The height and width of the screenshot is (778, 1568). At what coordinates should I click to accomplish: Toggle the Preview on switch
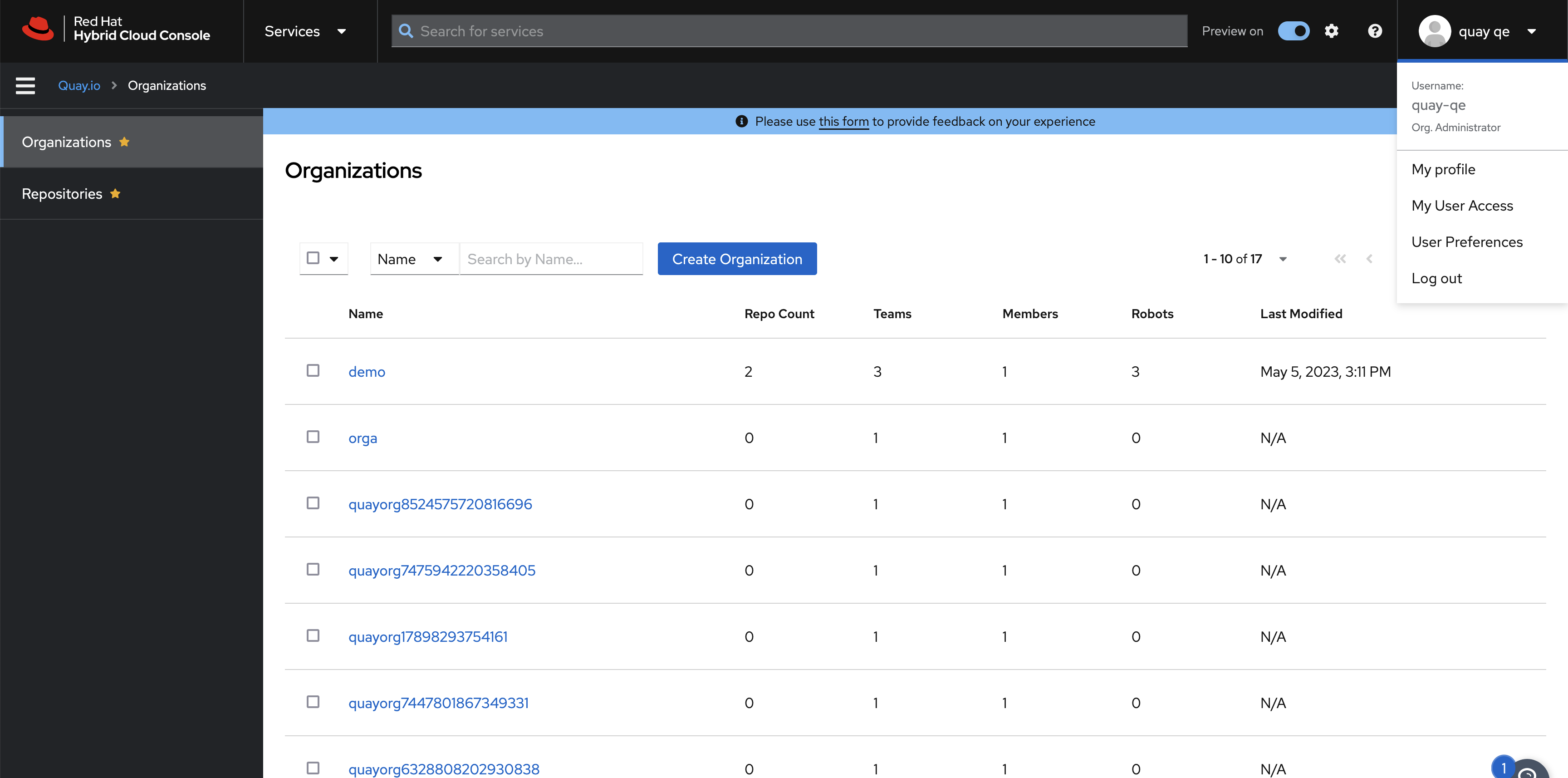click(x=1293, y=31)
